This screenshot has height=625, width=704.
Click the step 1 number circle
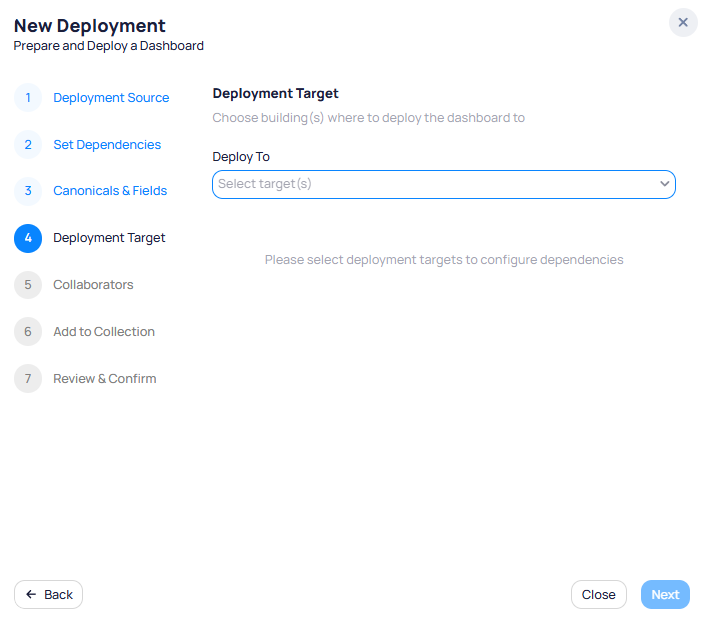(28, 97)
